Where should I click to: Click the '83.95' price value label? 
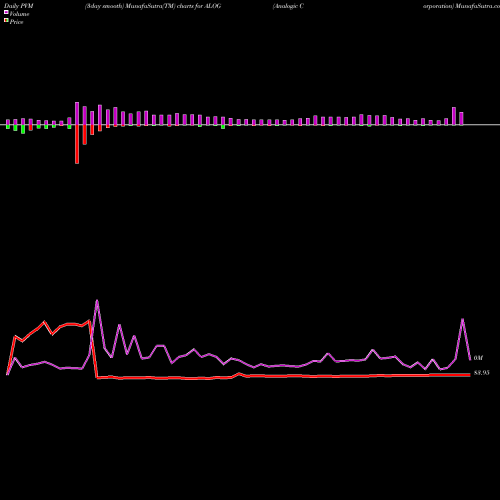click(x=482, y=373)
